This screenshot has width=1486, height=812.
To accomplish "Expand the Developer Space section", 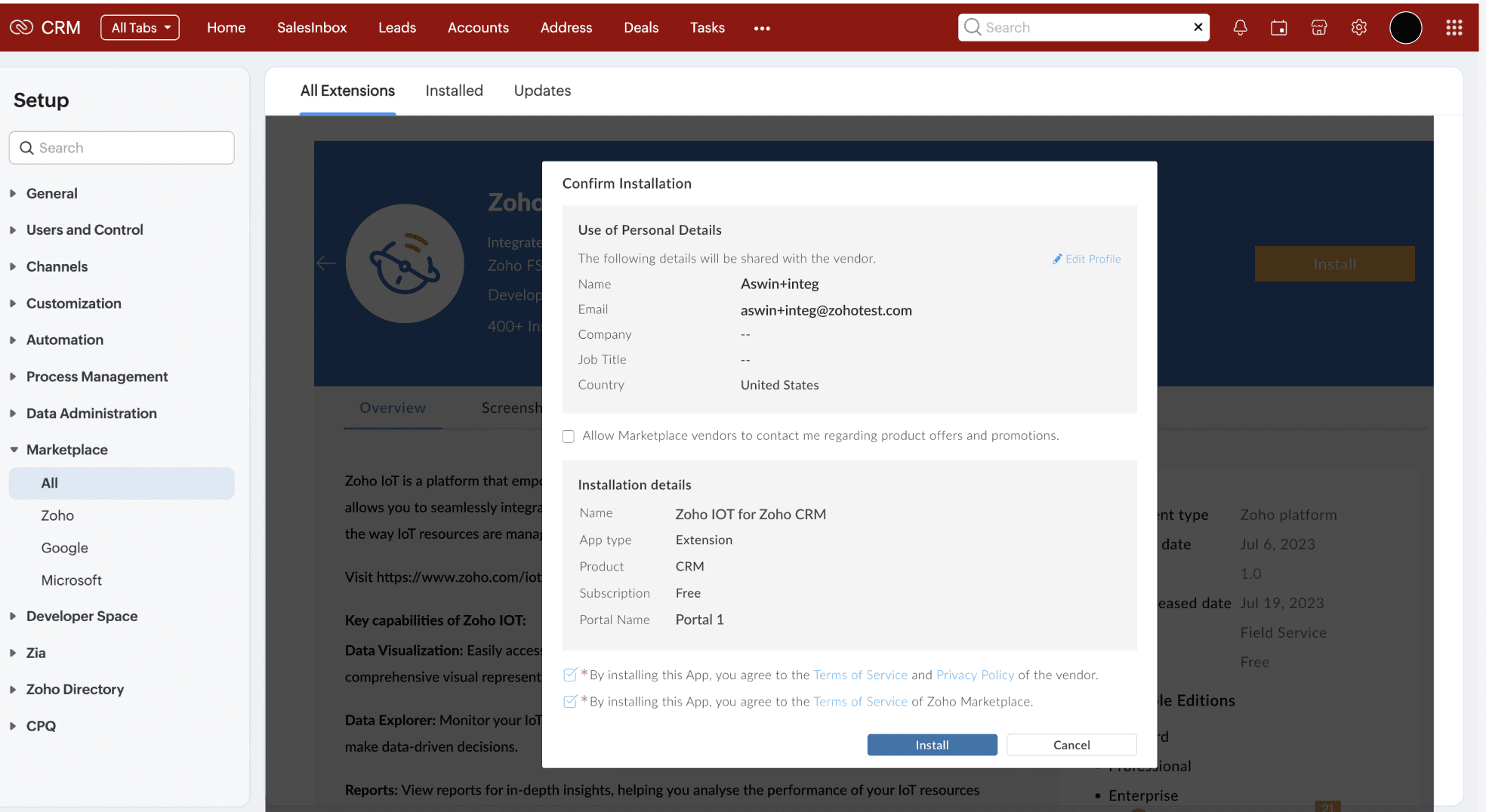I will coord(13,616).
